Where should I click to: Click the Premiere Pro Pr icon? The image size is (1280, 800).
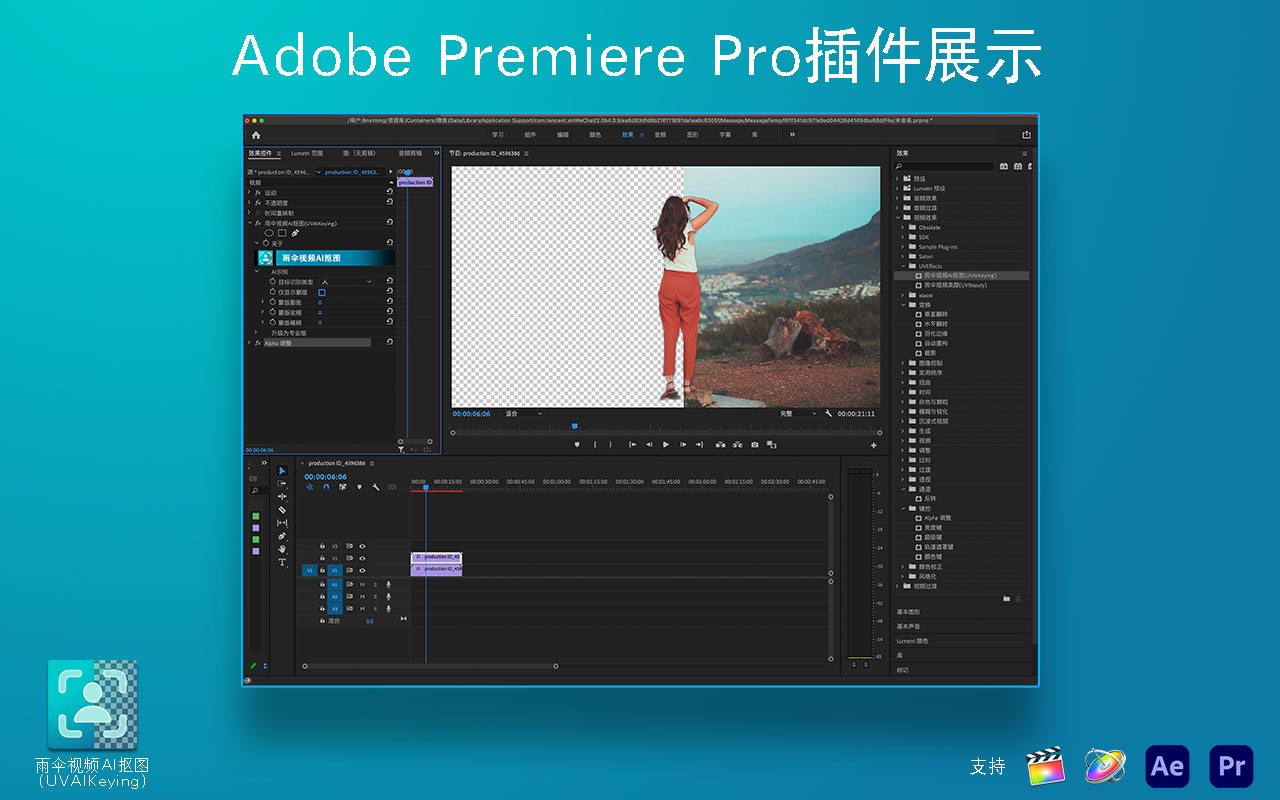tap(1232, 766)
